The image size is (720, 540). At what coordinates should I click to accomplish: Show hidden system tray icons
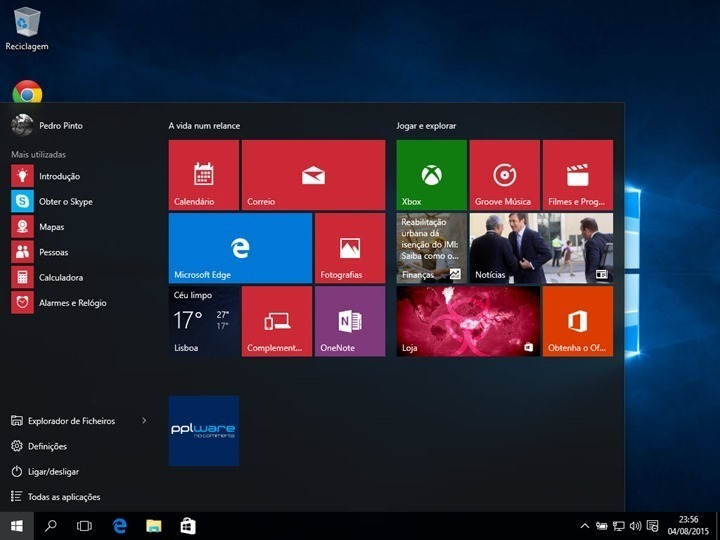[x=585, y=526]
